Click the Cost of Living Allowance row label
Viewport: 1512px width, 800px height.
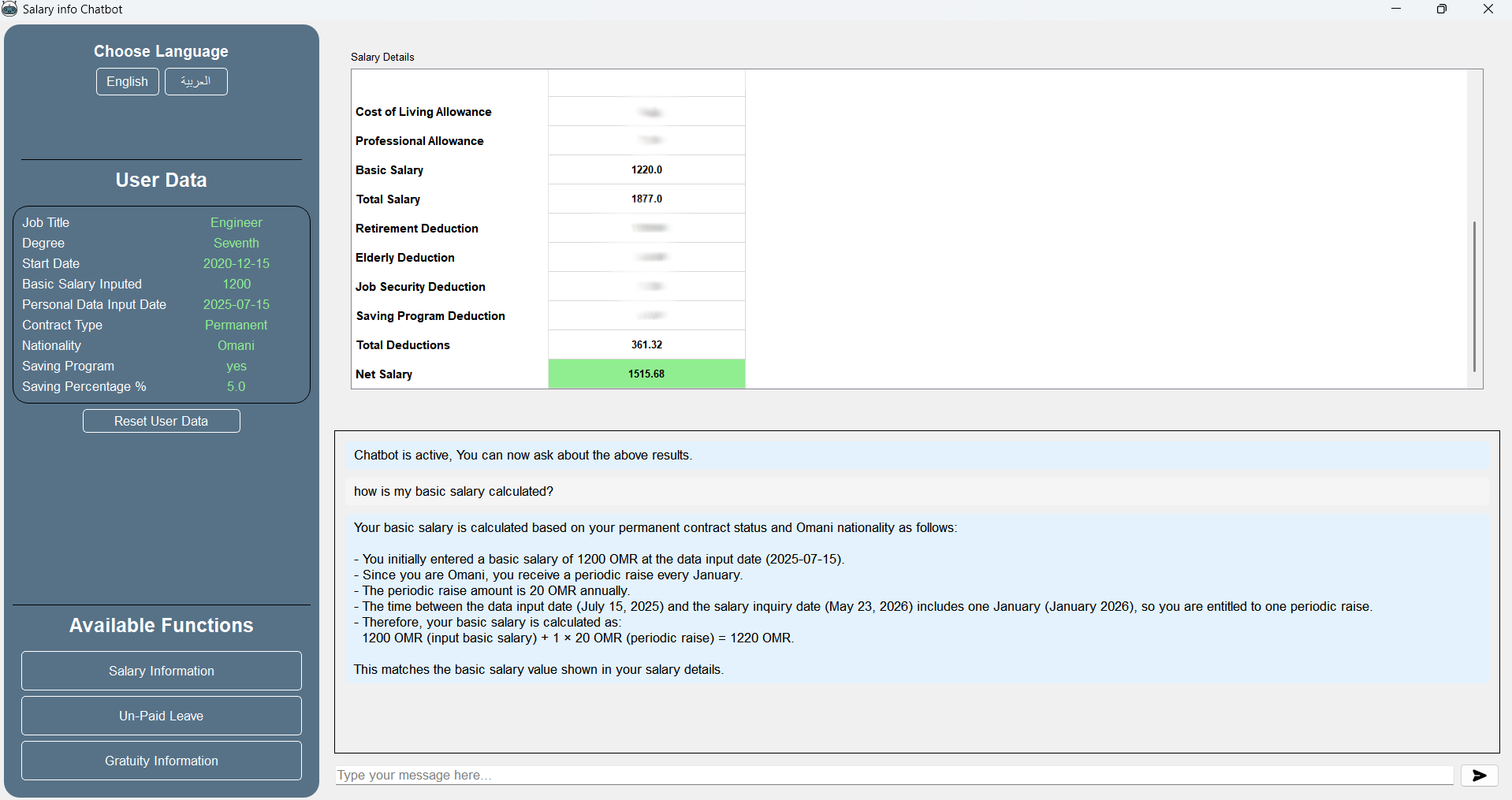423,112
